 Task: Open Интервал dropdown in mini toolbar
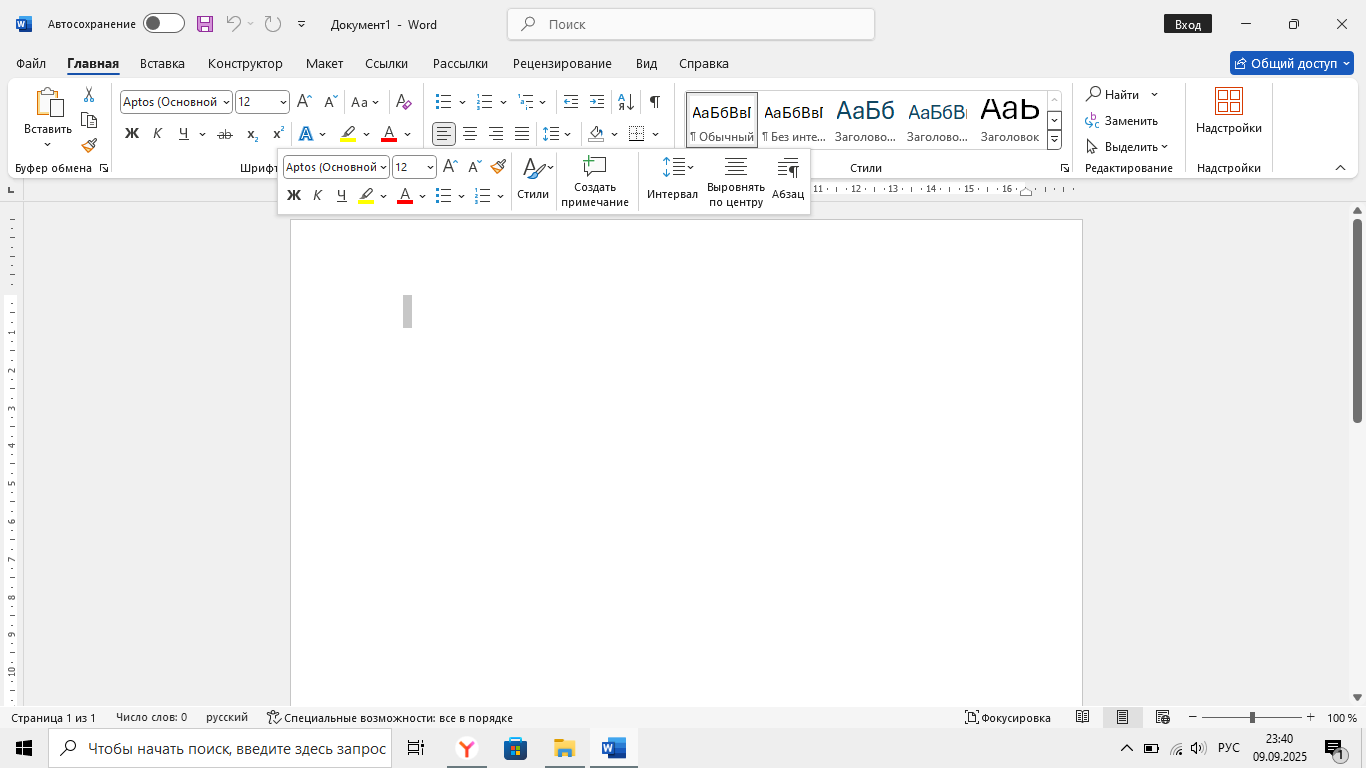673,180
